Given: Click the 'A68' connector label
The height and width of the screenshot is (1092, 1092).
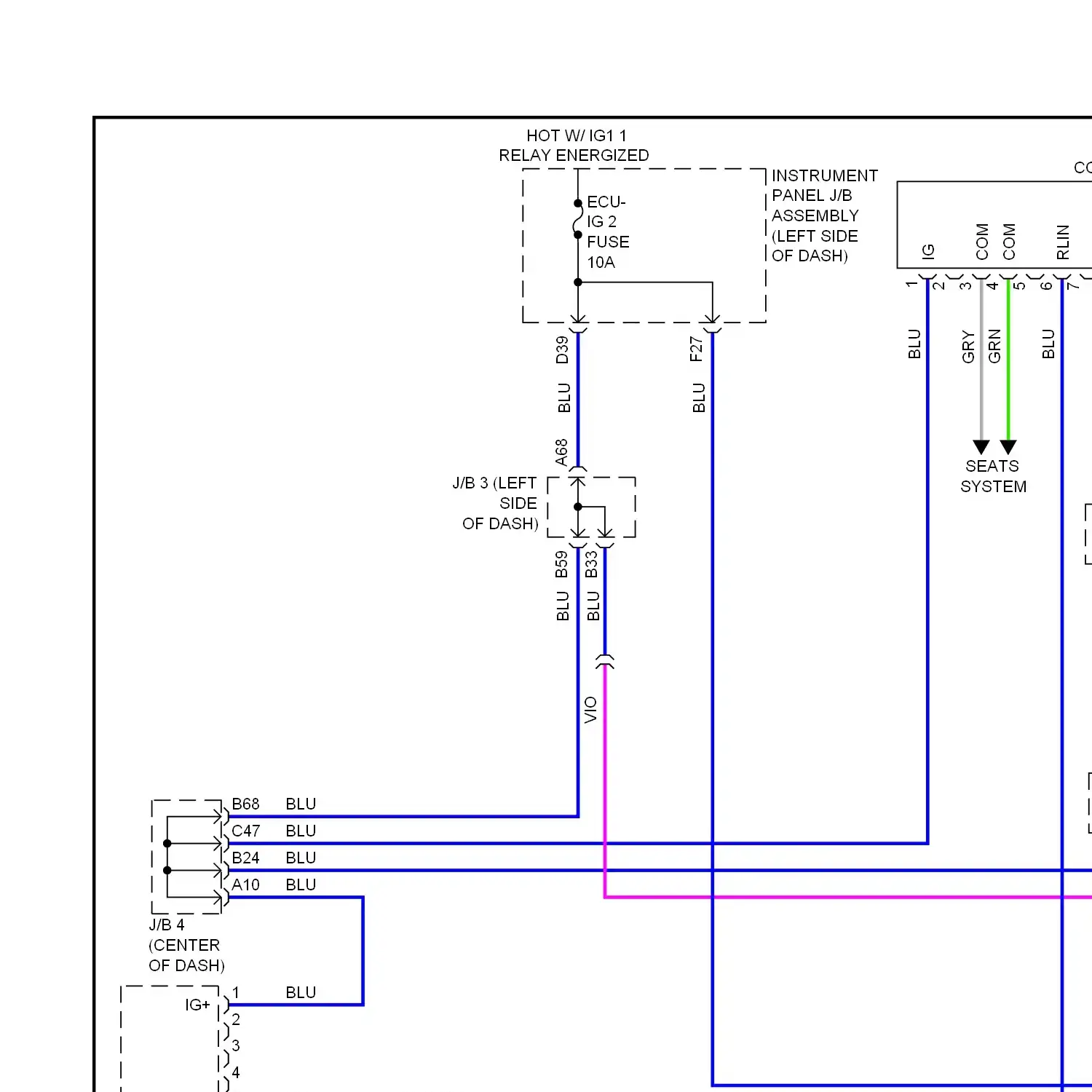Looking at the screenshot, I should click(x=561, y=452).
